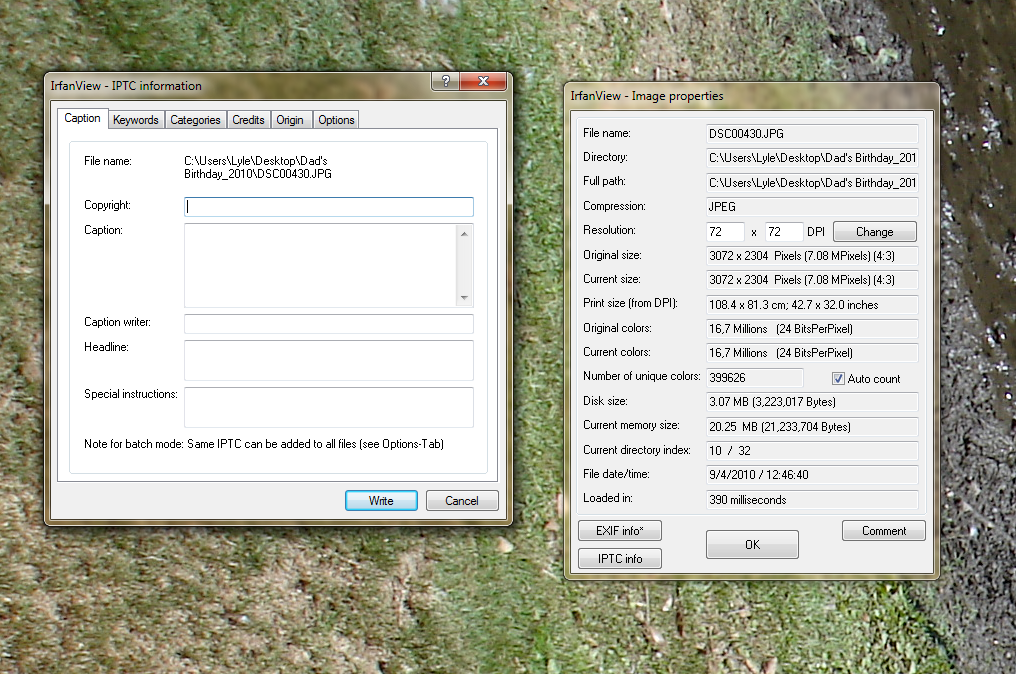
Task: Click the Current size value field
Action: click(x=812, y=280)
